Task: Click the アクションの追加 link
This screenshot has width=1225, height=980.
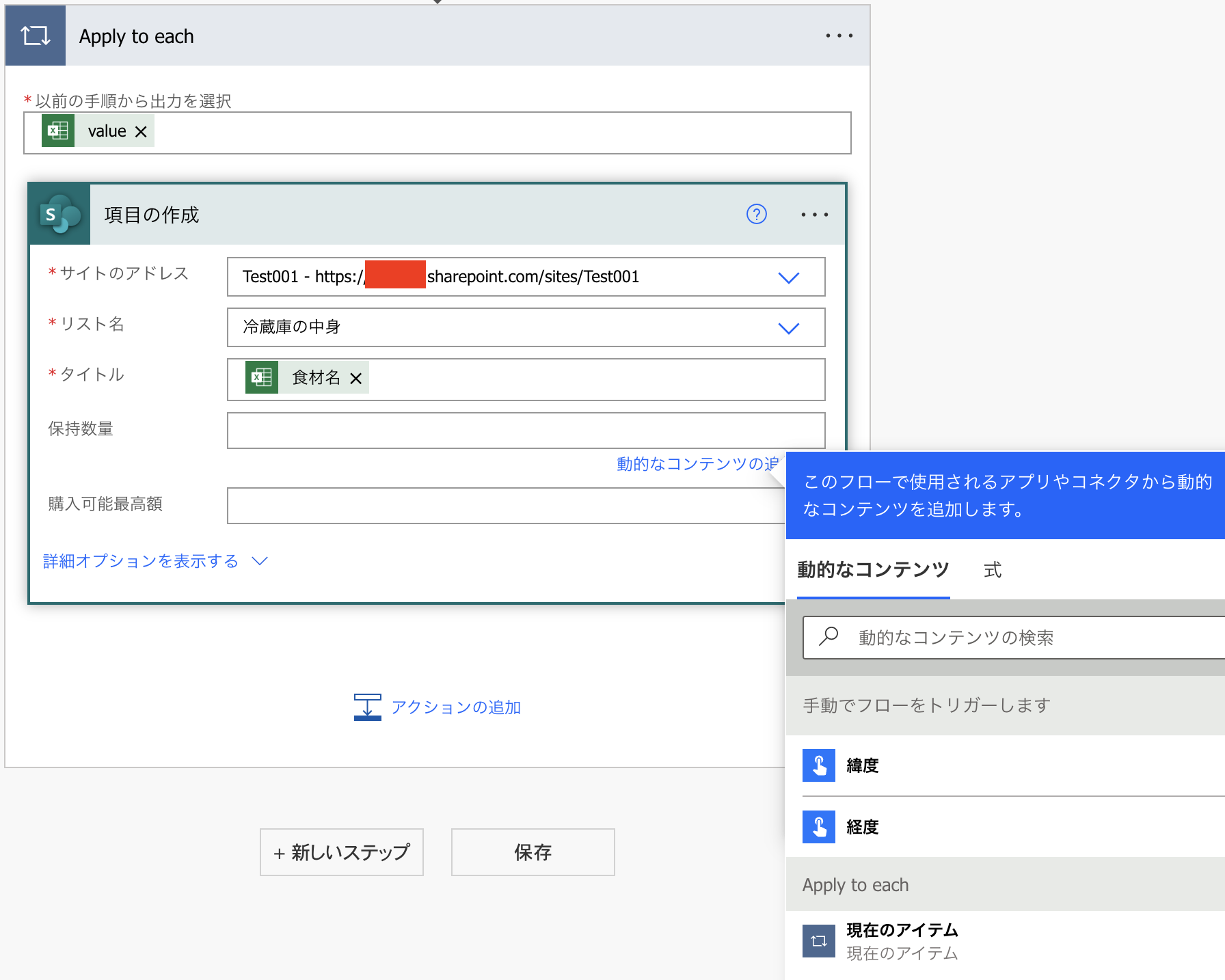Action: pyautogui.click(x=456, y=707)
